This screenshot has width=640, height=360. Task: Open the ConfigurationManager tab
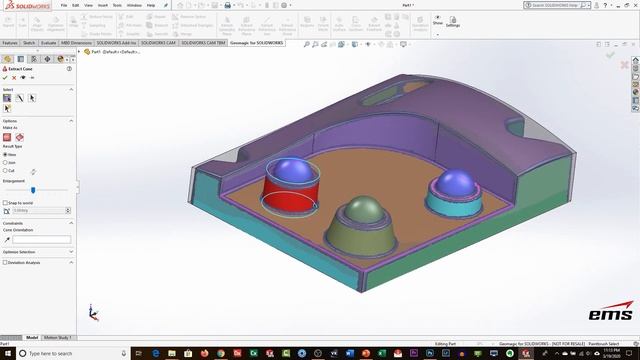tap(34, 59)
